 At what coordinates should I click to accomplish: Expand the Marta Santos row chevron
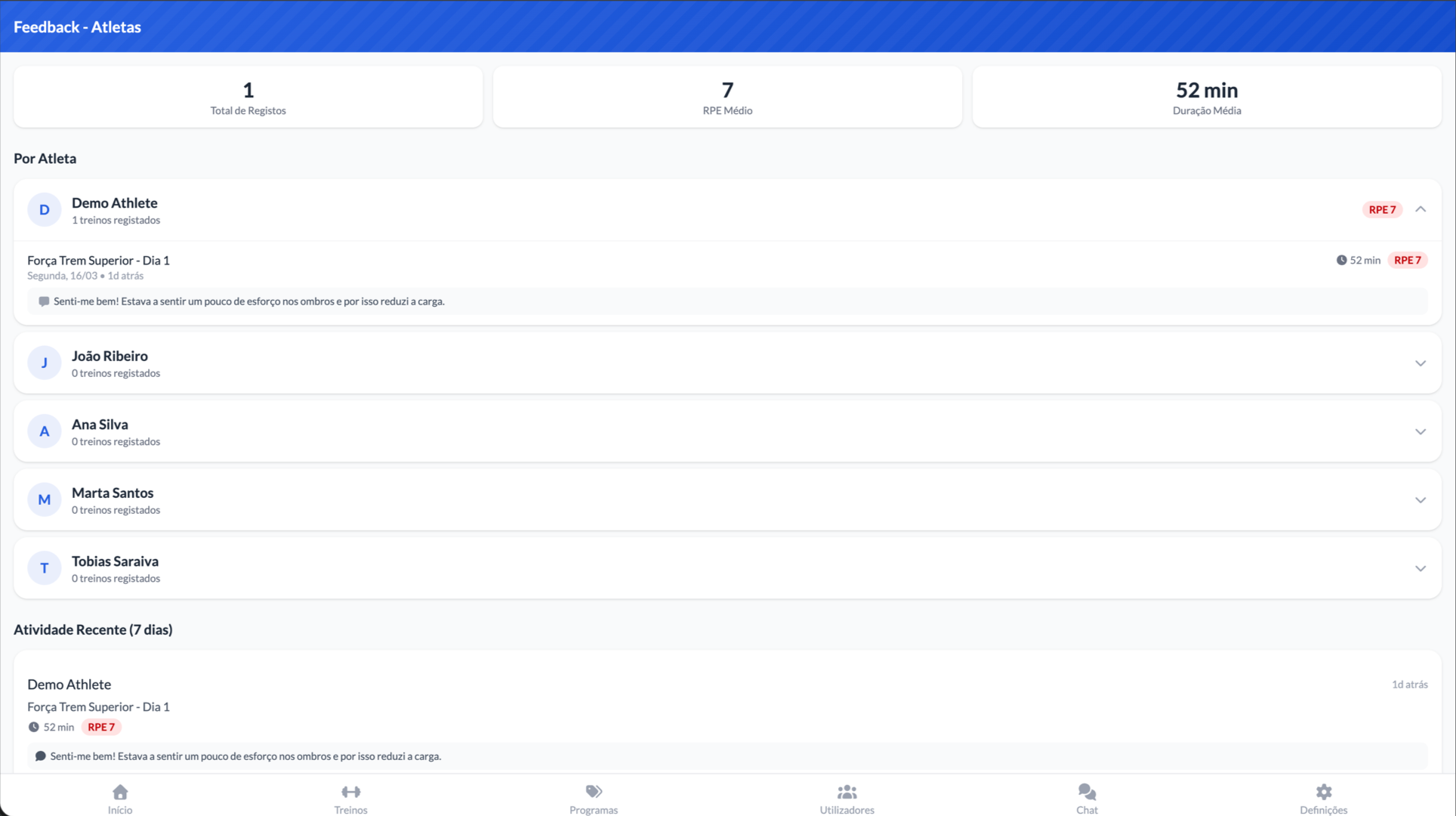point(1420,500)
